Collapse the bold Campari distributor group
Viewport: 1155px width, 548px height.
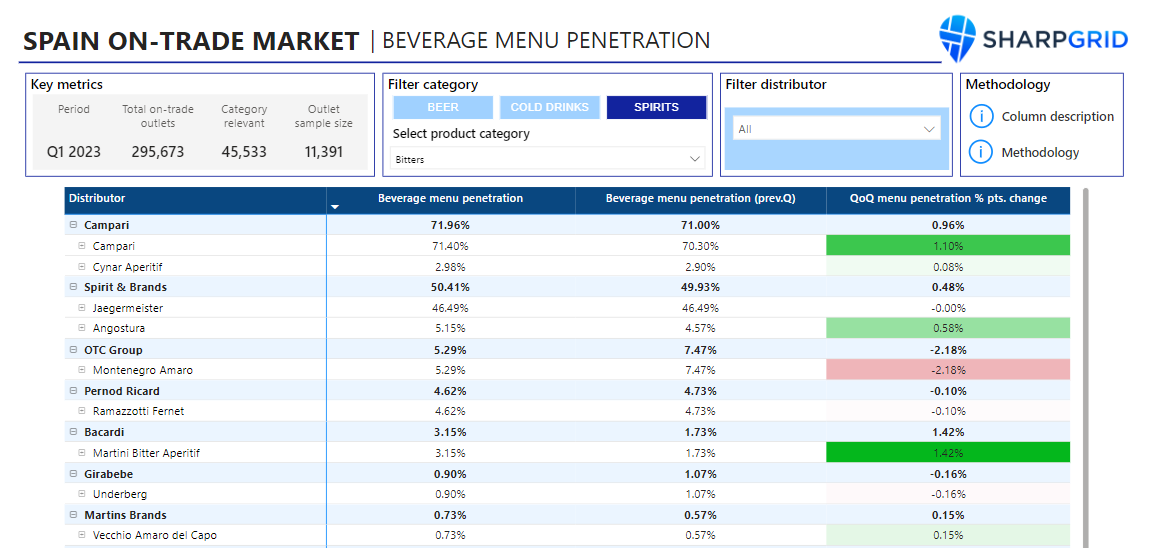pos(74,225)
